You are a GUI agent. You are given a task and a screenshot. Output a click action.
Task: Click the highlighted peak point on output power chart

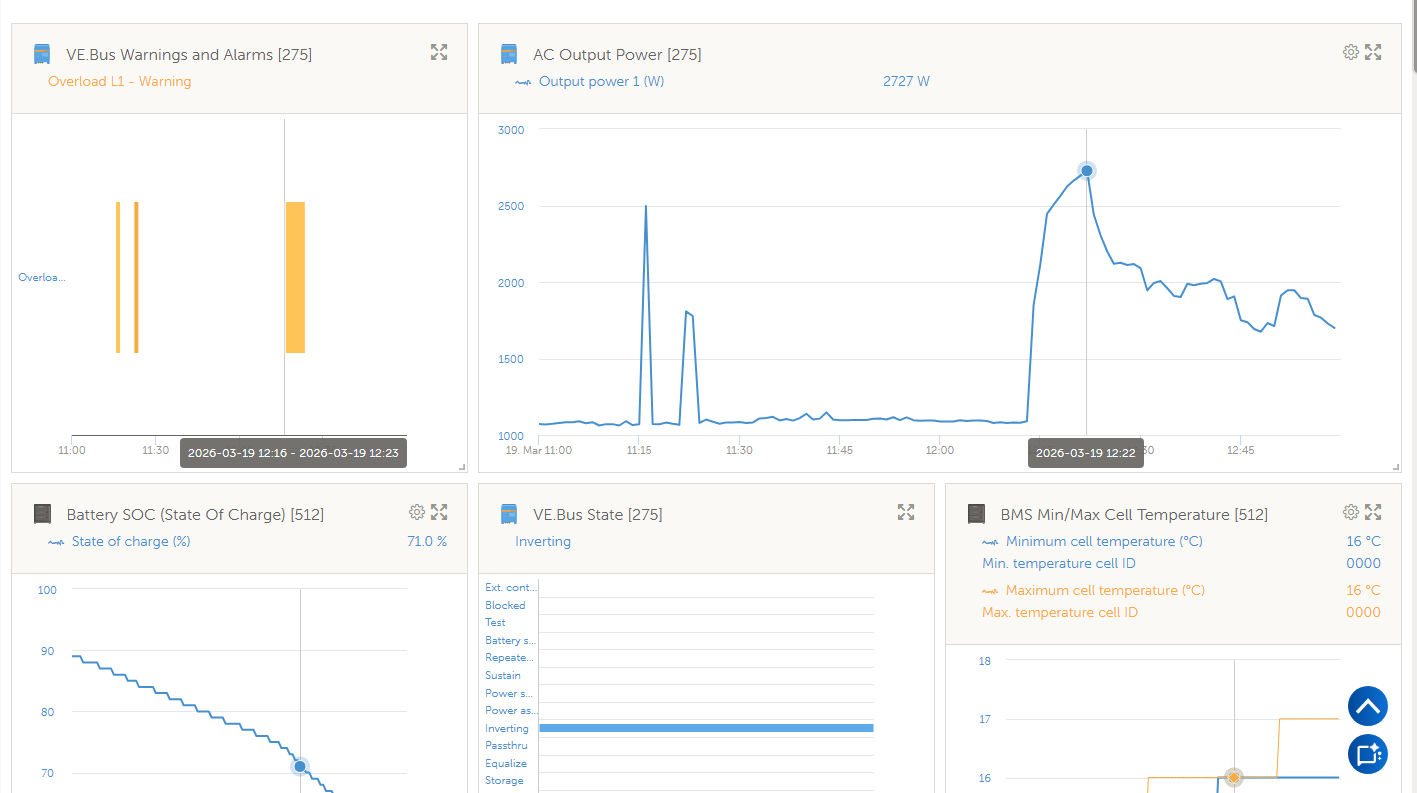click(1087, 171)
